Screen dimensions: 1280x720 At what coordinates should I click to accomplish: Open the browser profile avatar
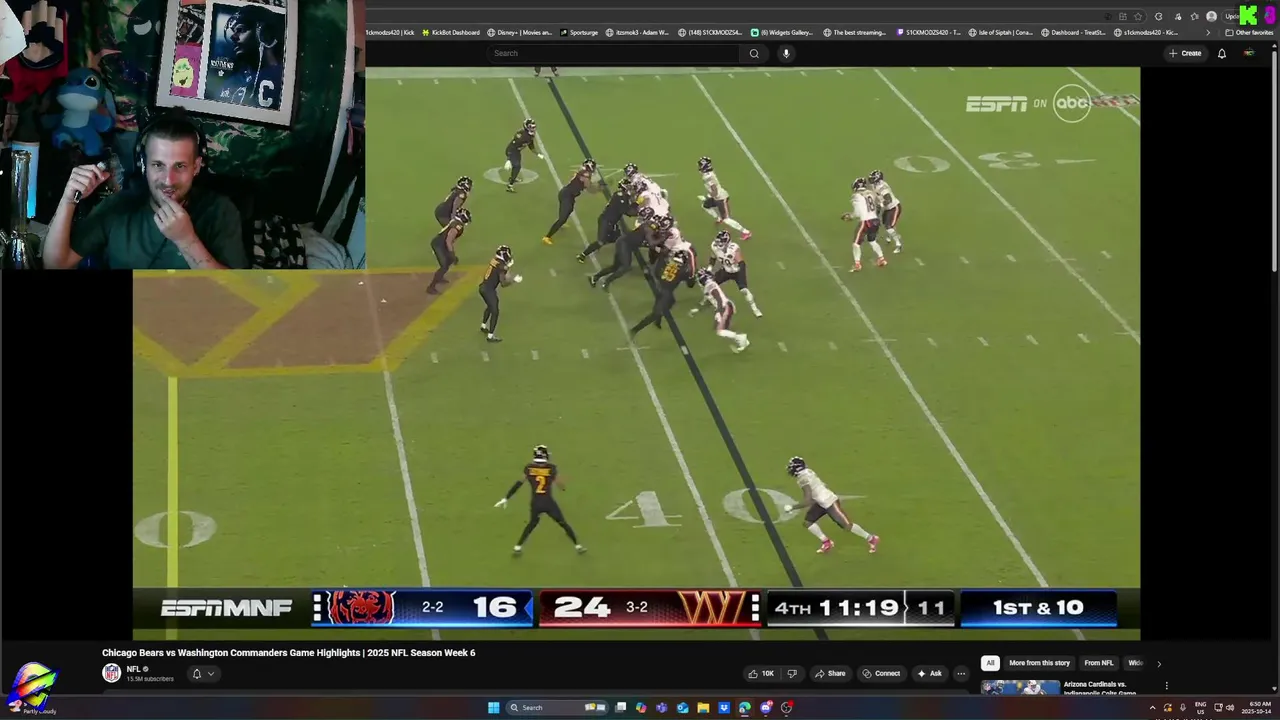[x=1212, y=16]
